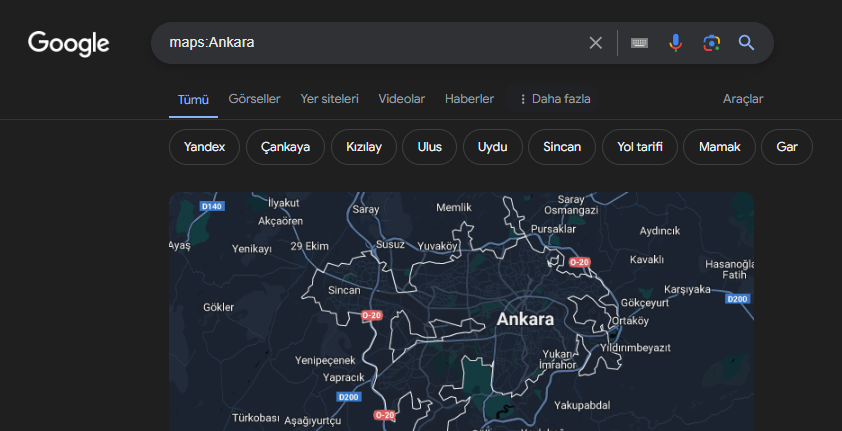
Task: Select the Tümü tab
Action: point(193,99)
